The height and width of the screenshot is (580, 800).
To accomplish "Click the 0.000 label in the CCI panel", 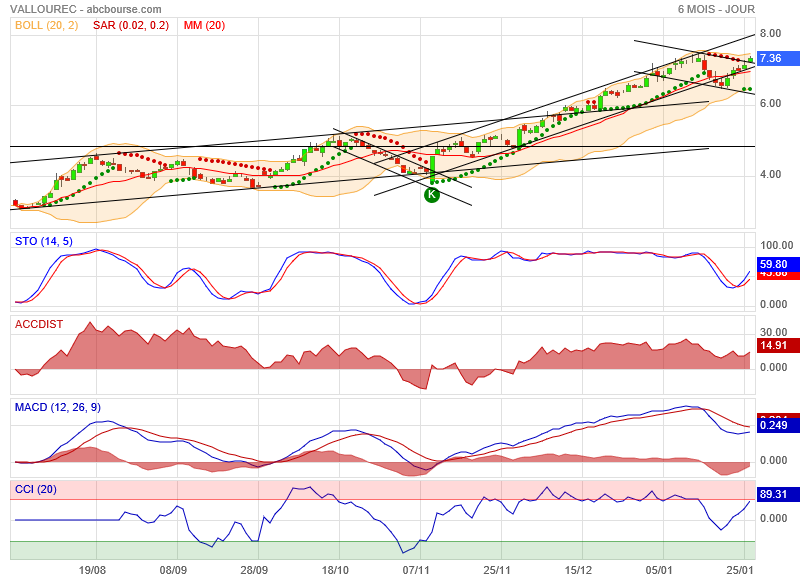I will tap(773, 518).
